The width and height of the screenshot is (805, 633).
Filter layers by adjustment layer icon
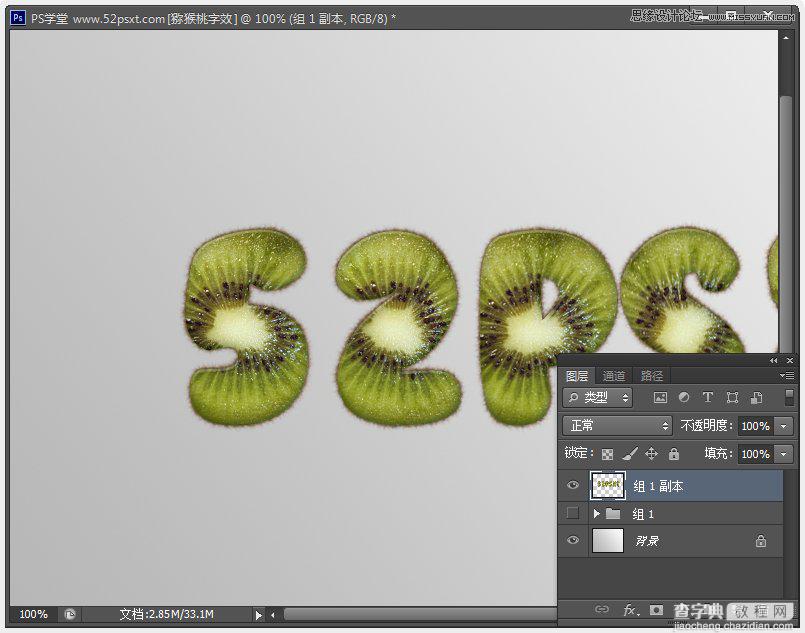[684, 397]
